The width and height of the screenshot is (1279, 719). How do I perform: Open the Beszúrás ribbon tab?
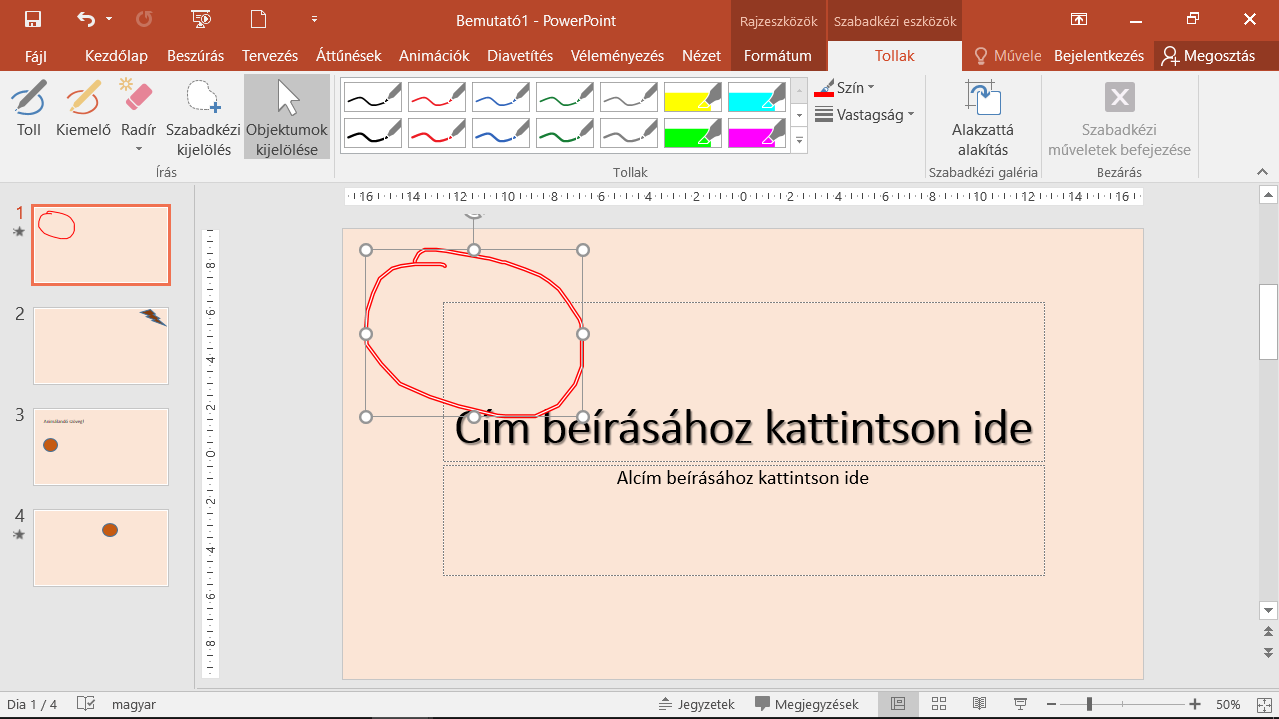pos(195,56)
